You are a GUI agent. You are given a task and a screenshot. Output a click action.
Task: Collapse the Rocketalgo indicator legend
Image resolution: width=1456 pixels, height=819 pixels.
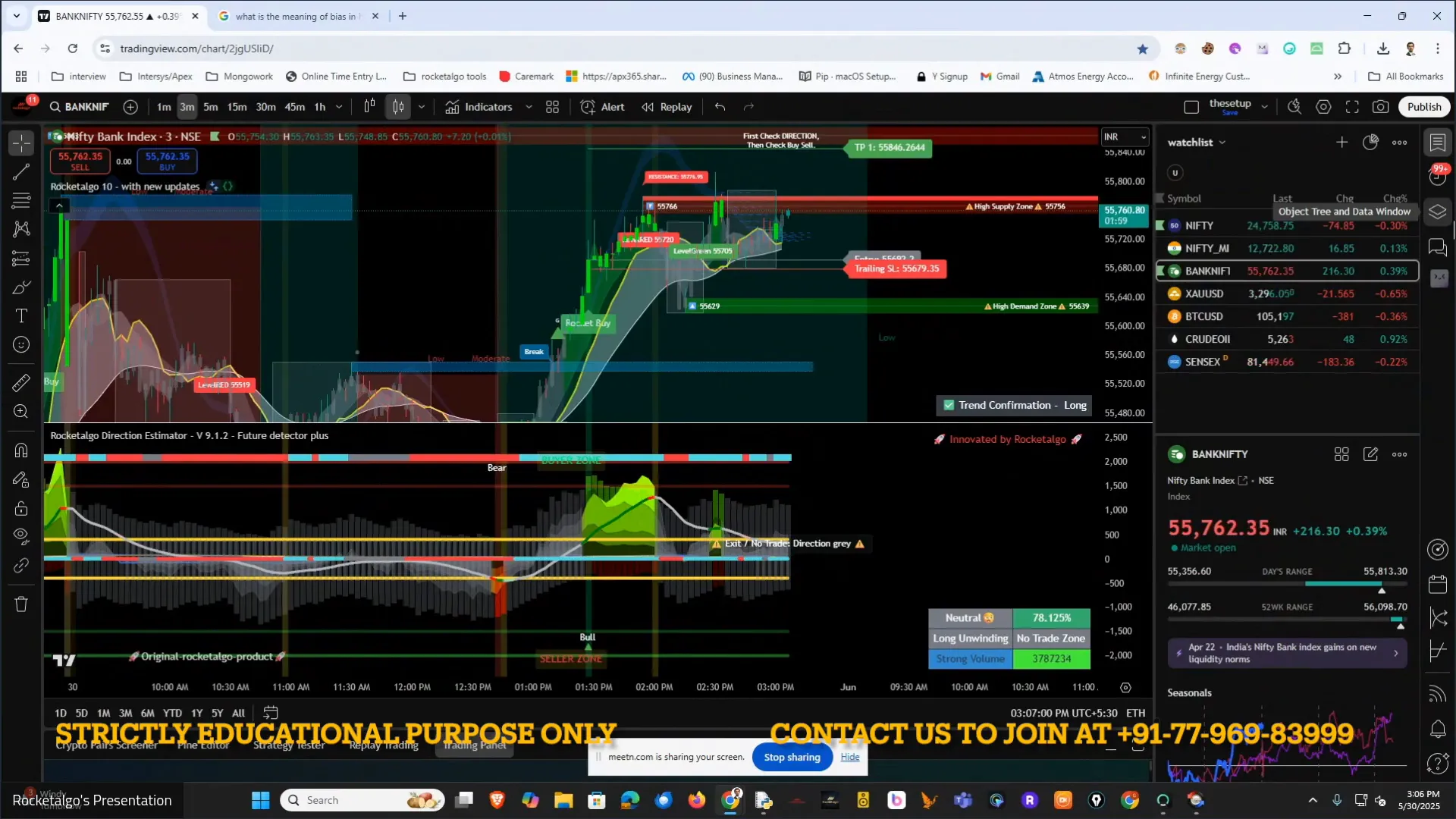pos(59,205)
